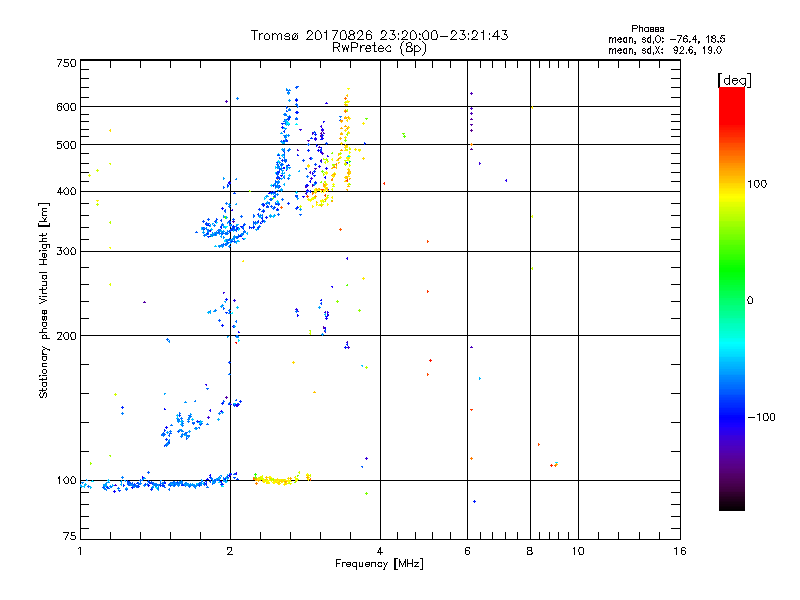Click the 4 MHz frequency tick label
The image size is (800, 600).
[380, 551]
